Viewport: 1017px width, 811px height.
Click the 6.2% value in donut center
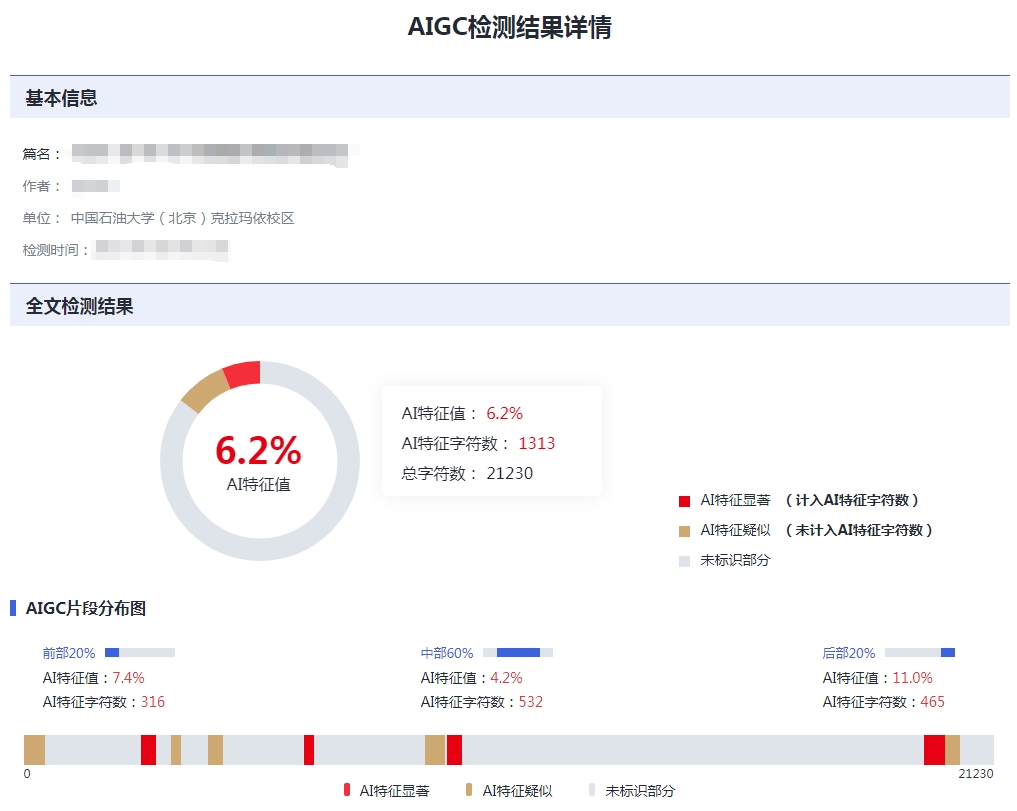click(x=258, y=451)
